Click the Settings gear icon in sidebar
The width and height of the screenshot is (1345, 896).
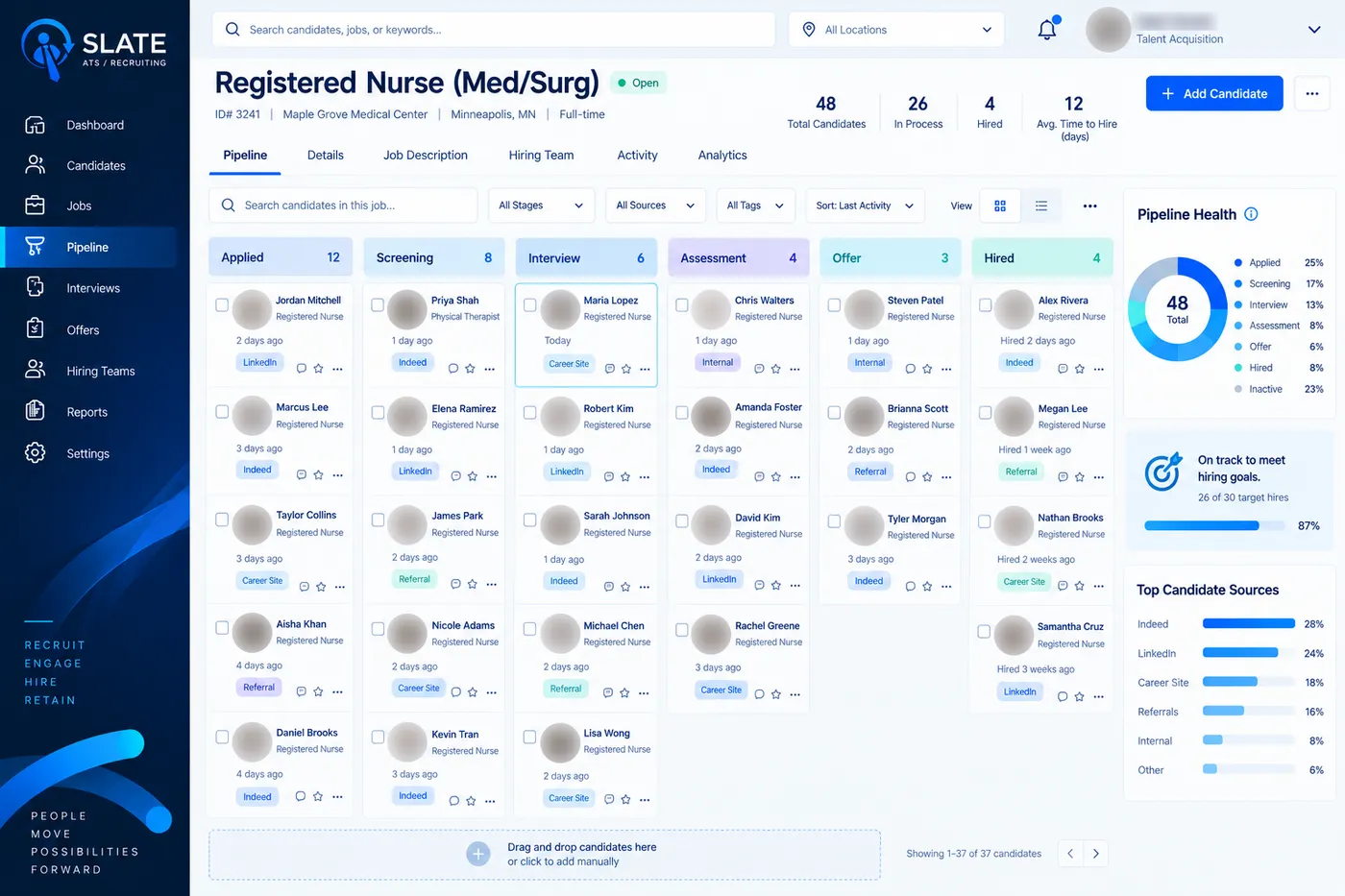[36, 452]
